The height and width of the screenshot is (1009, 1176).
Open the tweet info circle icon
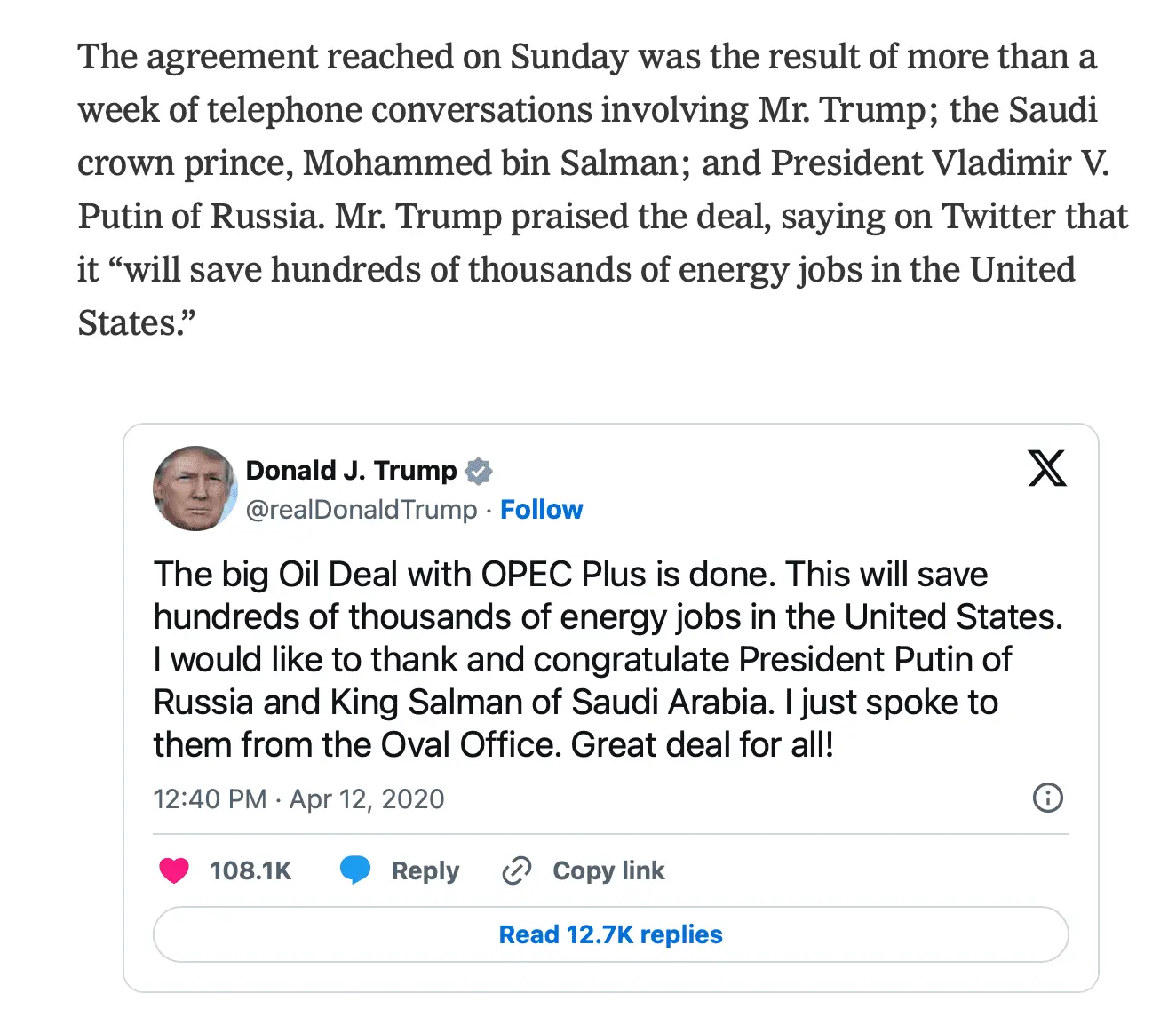(x=1048, y=798)
